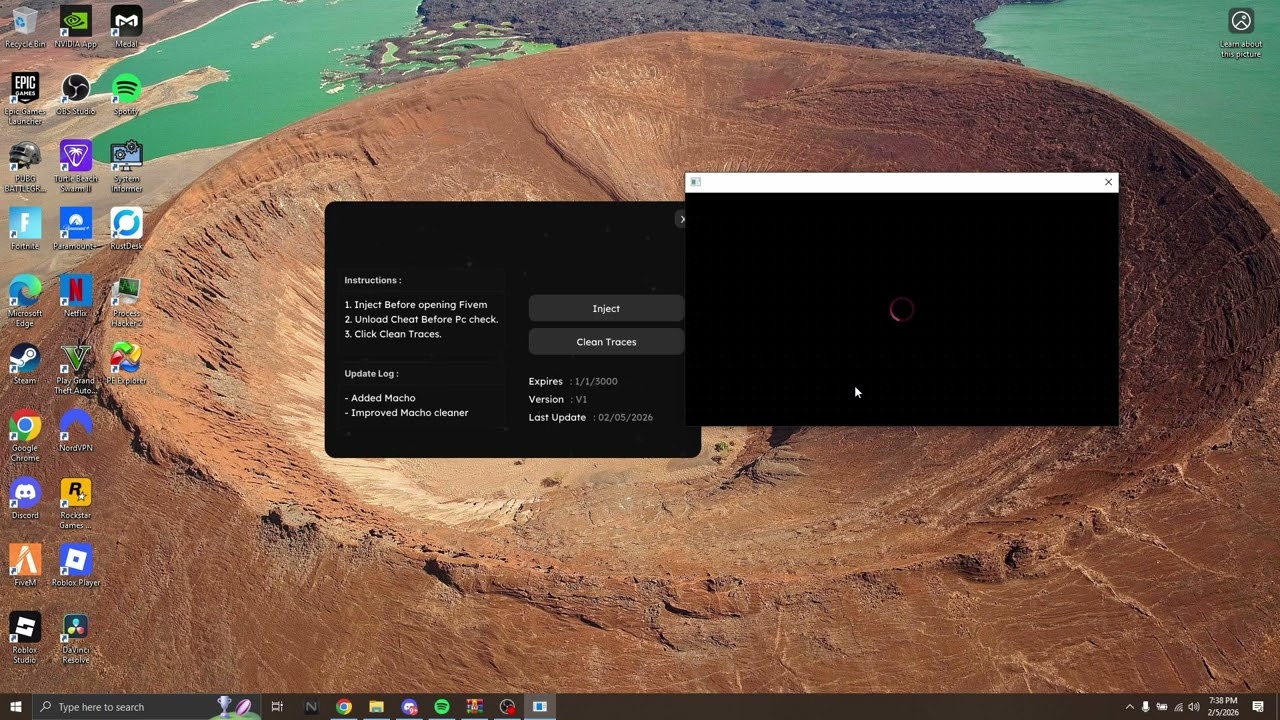Switch to Spotify on the taskbar
Viewport: 1280px width, 720px height.
pyautogui.click(x=442, y=707)
